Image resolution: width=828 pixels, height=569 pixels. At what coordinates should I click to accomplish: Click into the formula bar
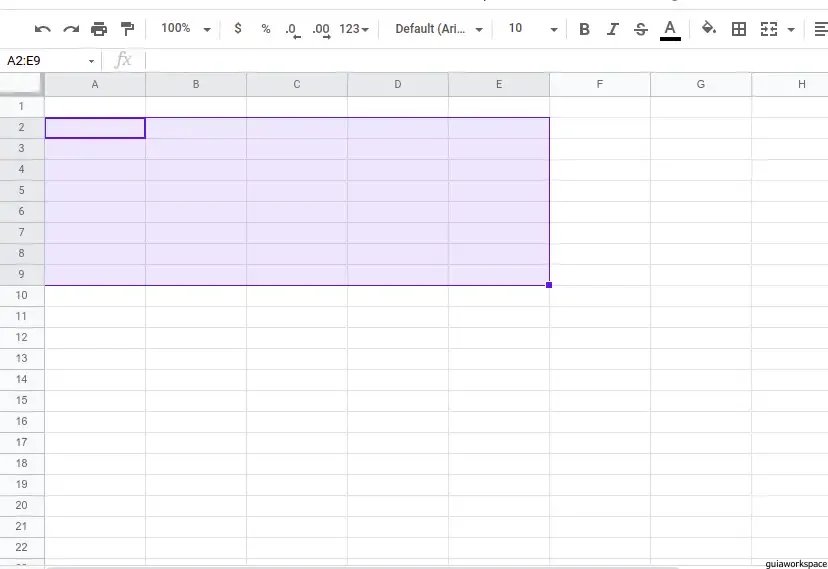[486, 61]
